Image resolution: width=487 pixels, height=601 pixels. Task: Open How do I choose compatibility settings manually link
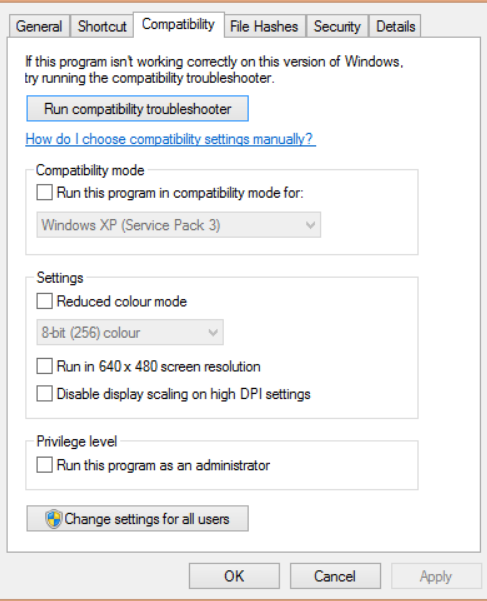tap(171, 139)
